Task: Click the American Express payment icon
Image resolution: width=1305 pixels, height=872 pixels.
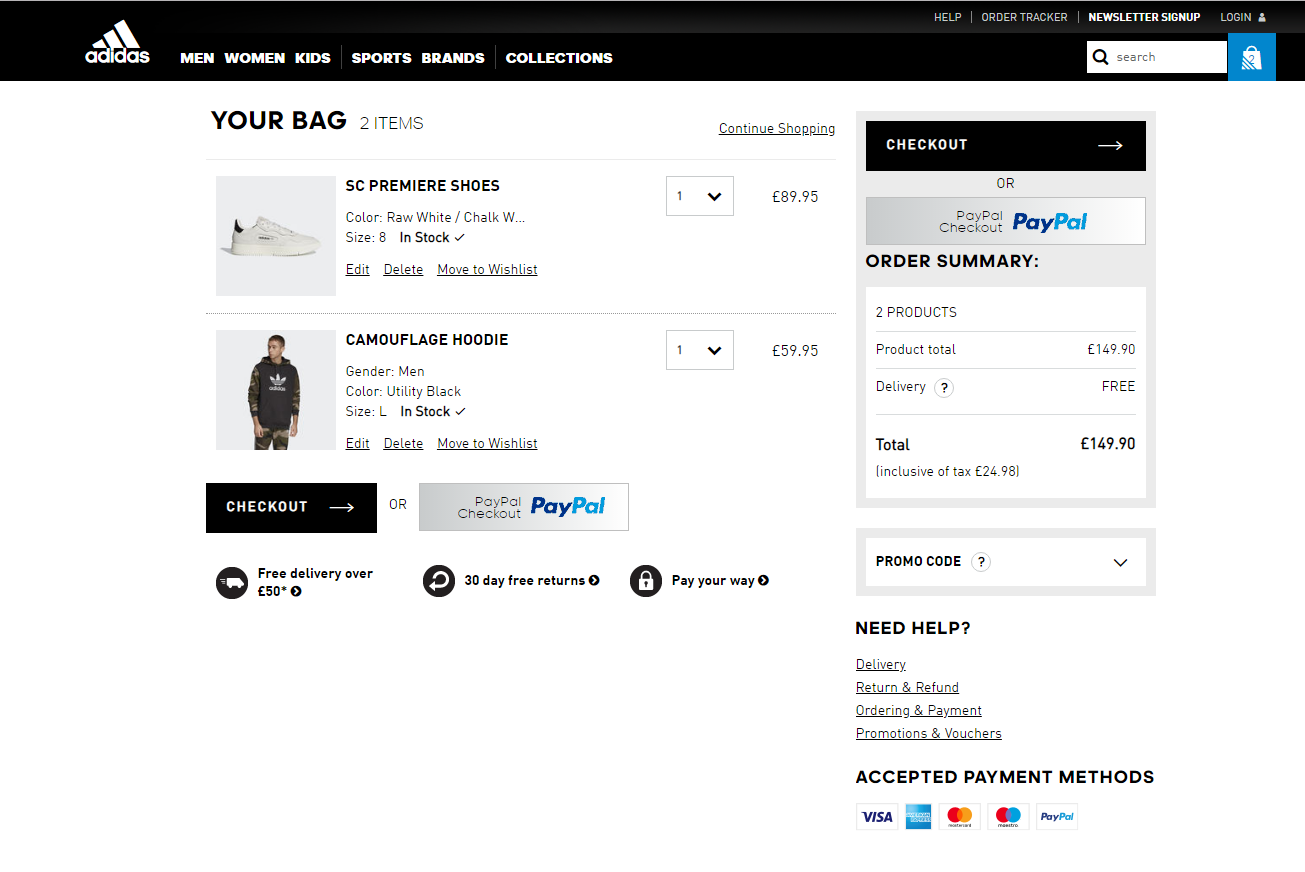Action: [x=919, y=817]
